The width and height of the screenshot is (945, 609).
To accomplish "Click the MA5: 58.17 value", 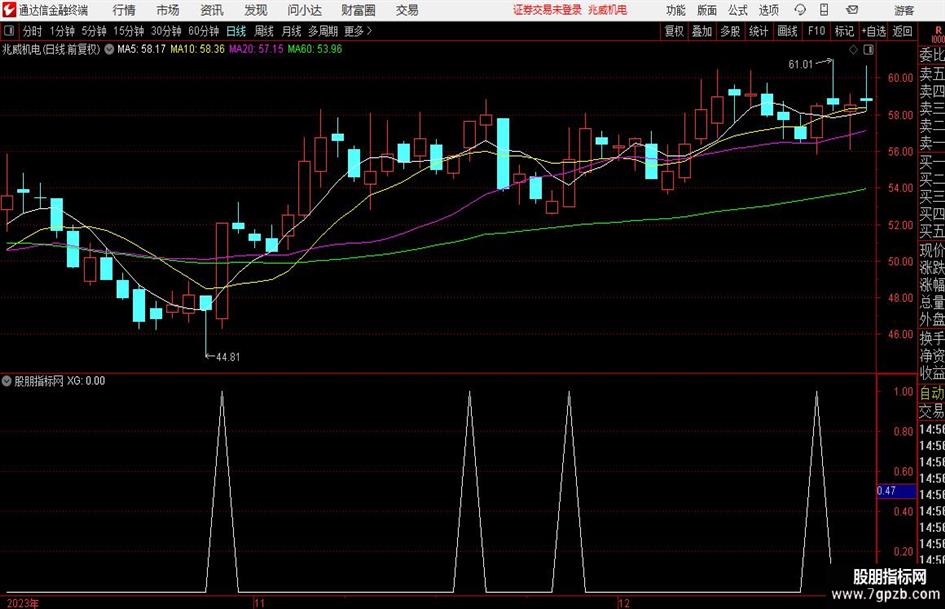I will [141, 49].
